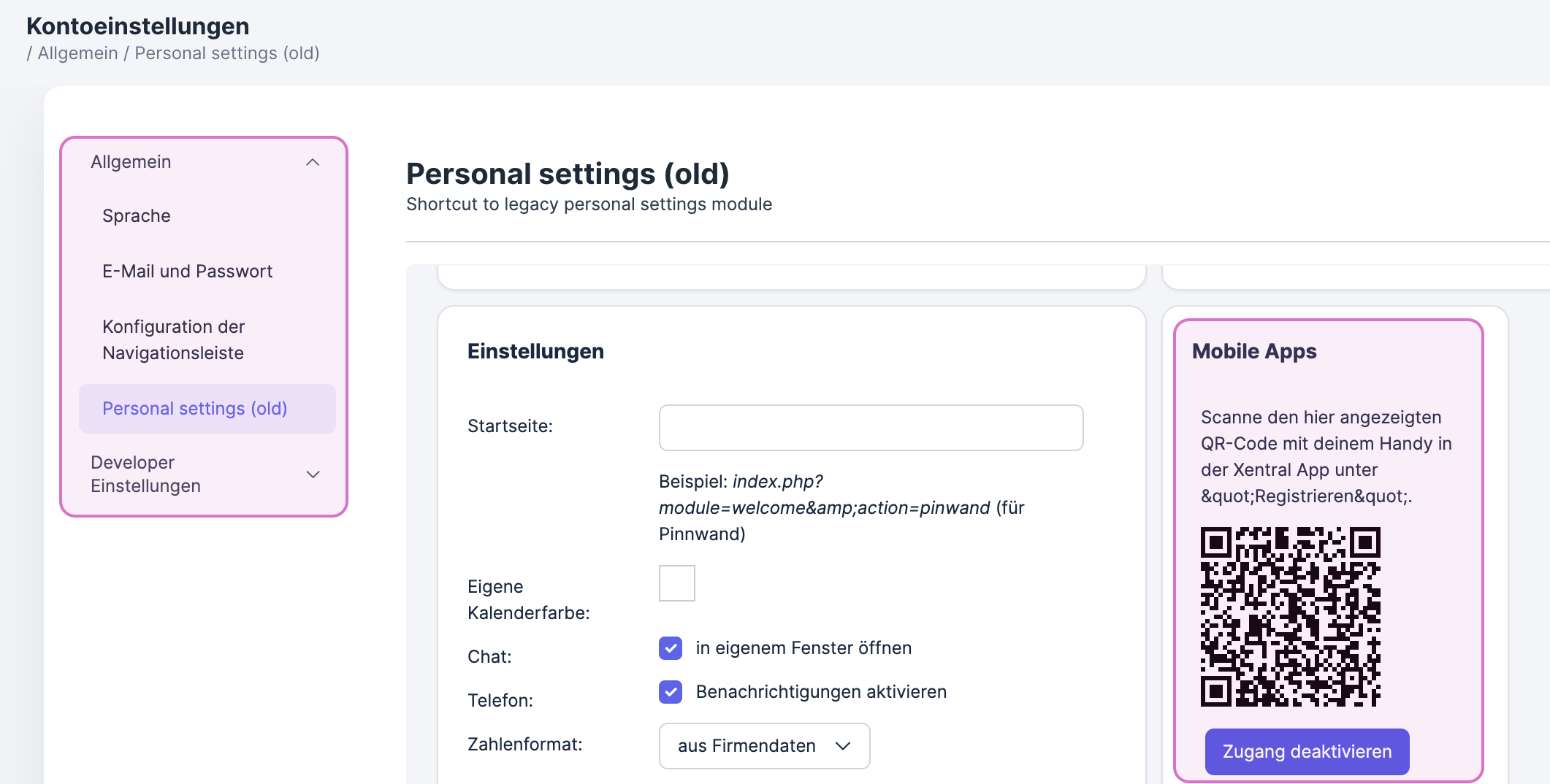
Task: Uncheck the Chat in eigenem Fenster öffnen checkbox
Action: click(x=670, y=648)
